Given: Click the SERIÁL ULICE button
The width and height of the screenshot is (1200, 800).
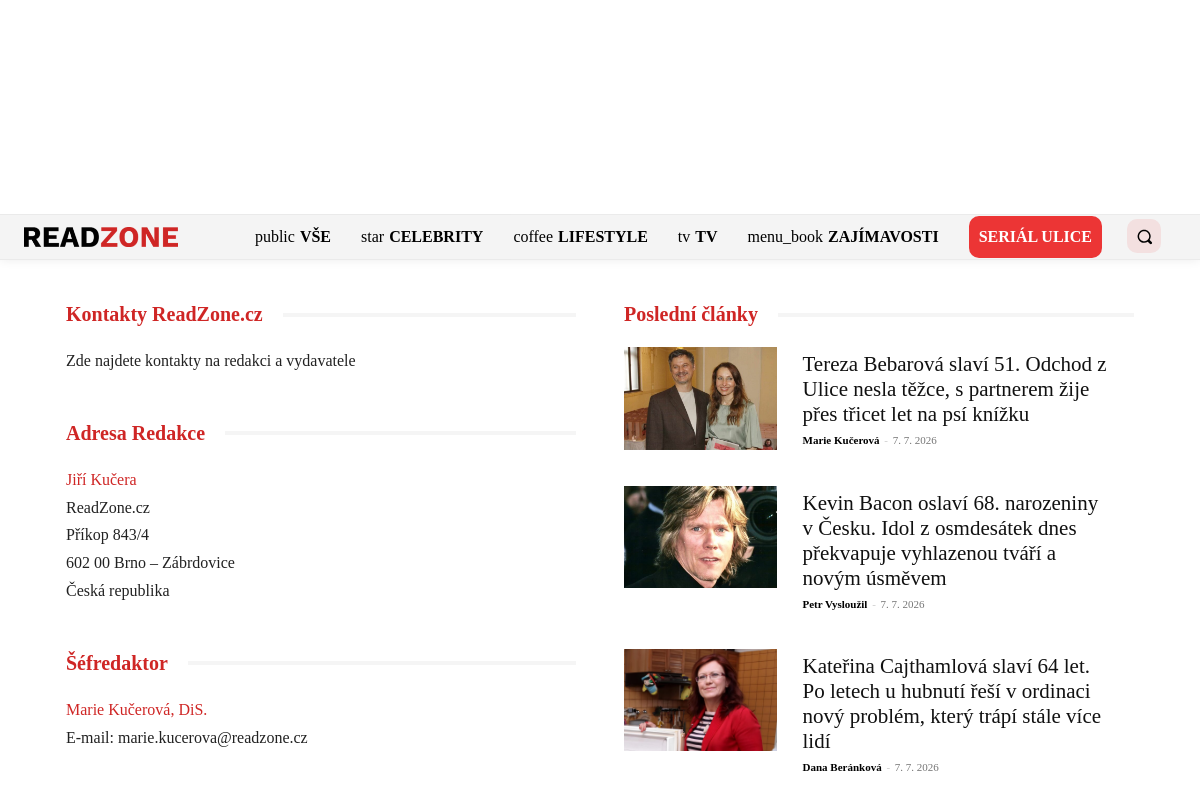Looking at the screenshot, I should (x=1035, y=237).
